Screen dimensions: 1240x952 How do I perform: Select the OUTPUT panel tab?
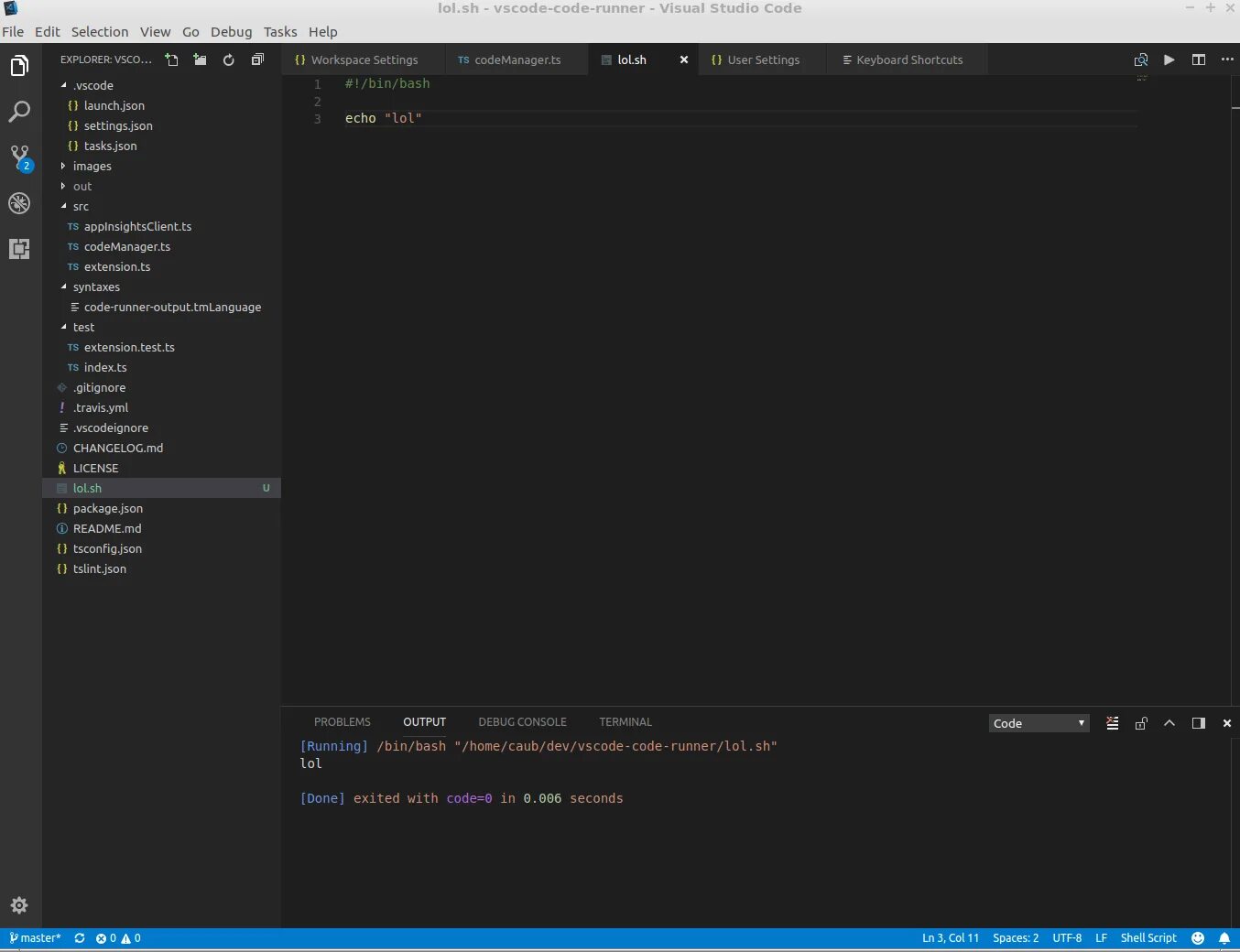tap(424, 722)
